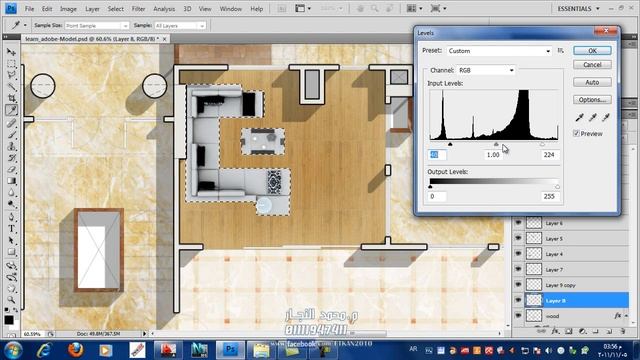Select the Crop tool
Image resolution: width=640 pixels, height=360 pixels.
pyautogui.click(x=11, y=98)
